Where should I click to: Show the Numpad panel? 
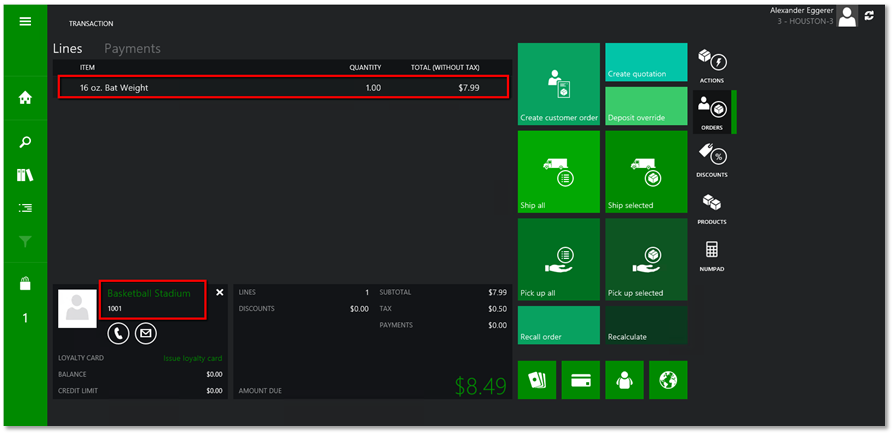coord(711,254)
